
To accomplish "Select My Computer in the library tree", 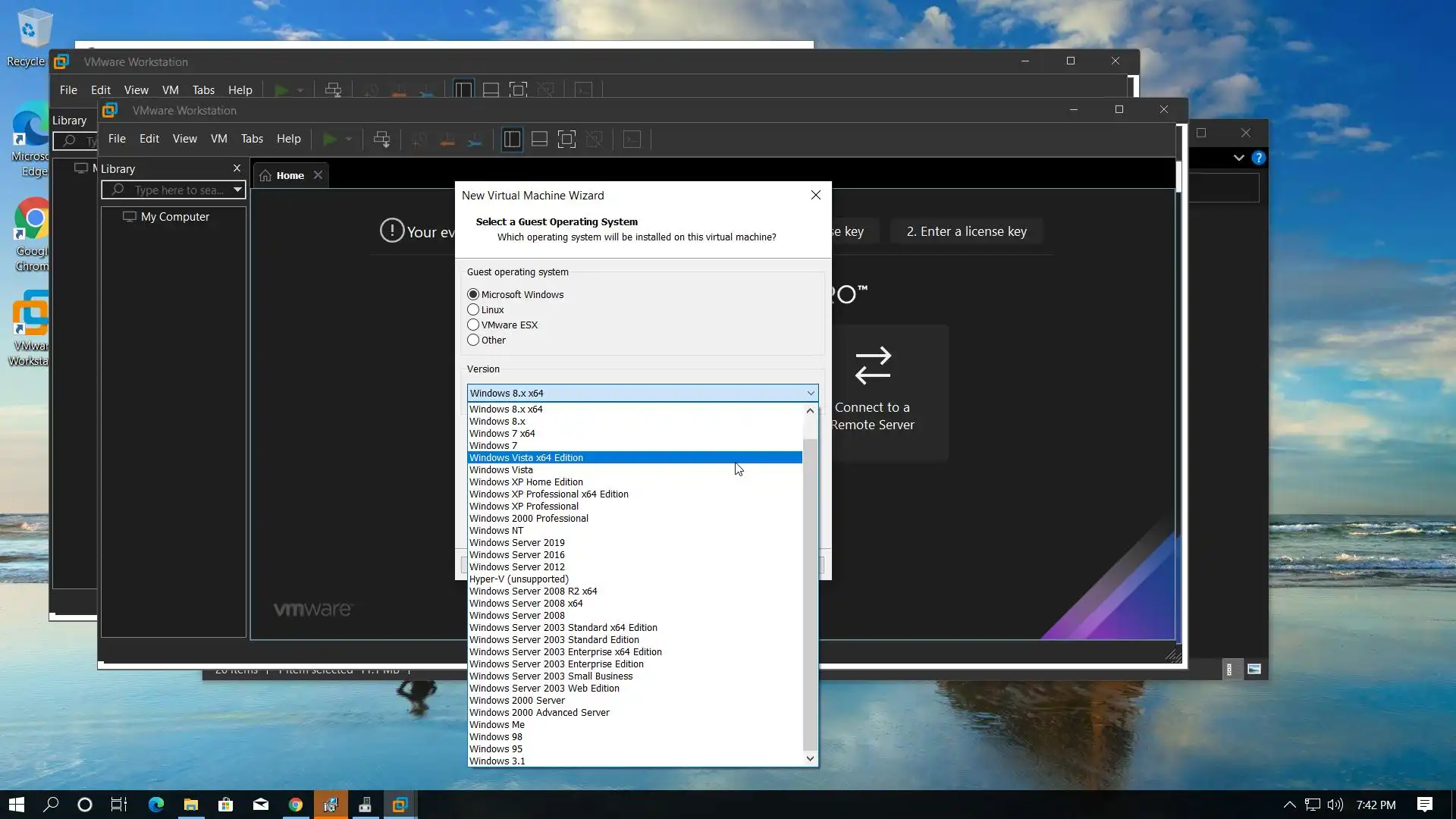I will [174, 217].
